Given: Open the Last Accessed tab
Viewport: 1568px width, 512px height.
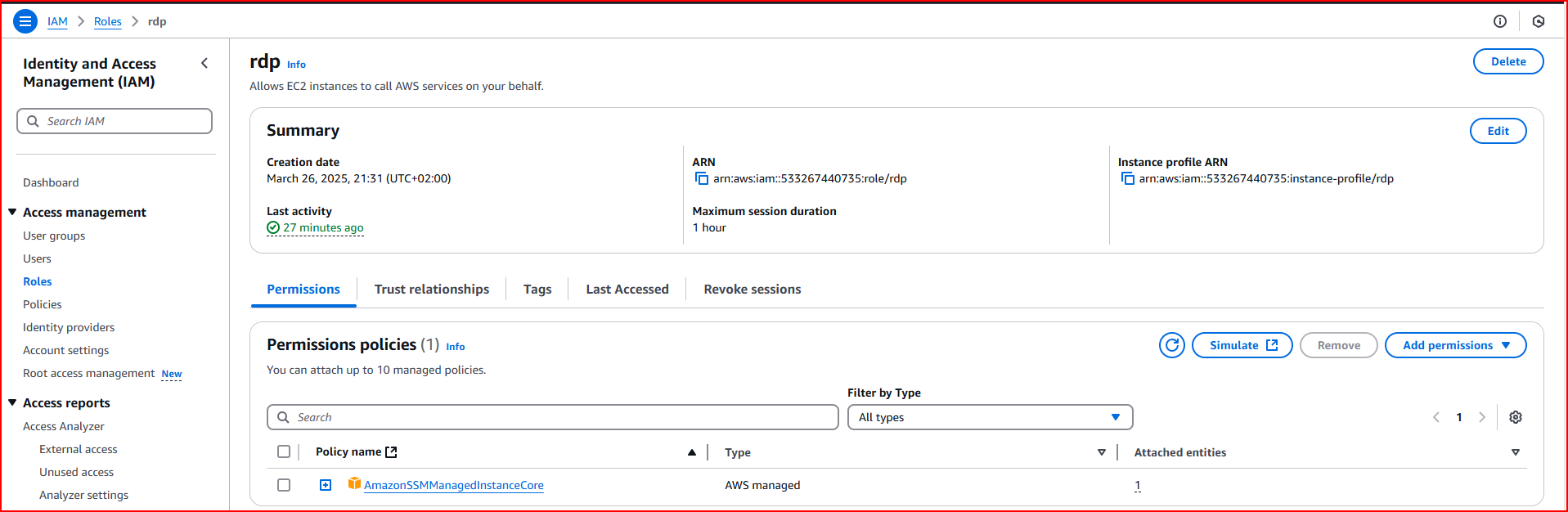Looking at the screenshot, I should (627, 290).
